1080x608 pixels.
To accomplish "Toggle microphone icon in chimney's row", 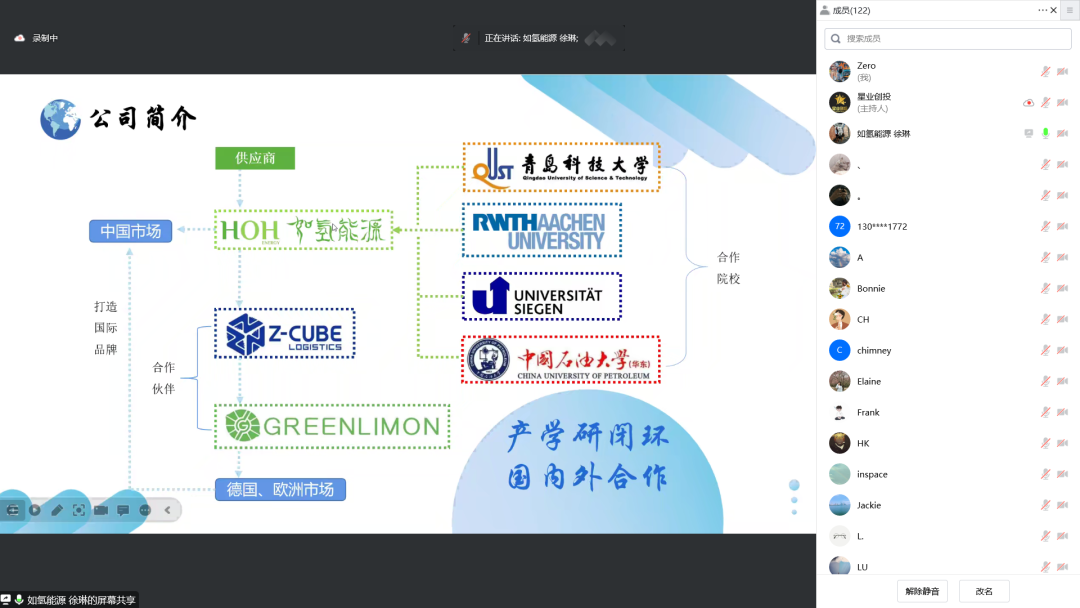I will point(1046,350).
